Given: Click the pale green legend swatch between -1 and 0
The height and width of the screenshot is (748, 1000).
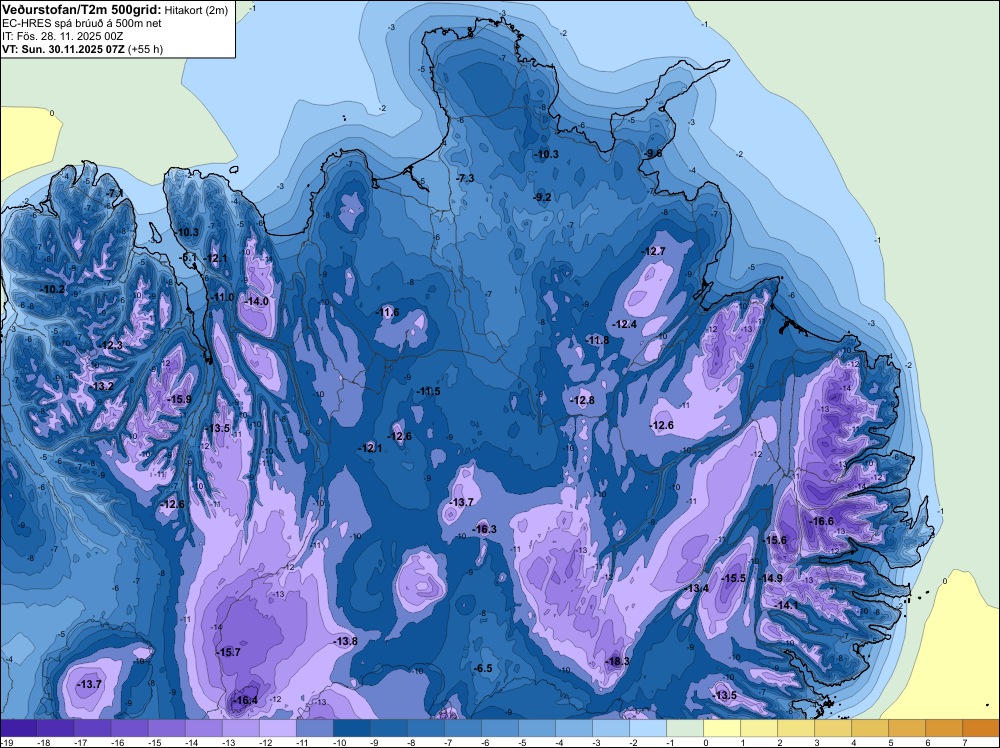Looking at the screenshot, I should (685, 728).
